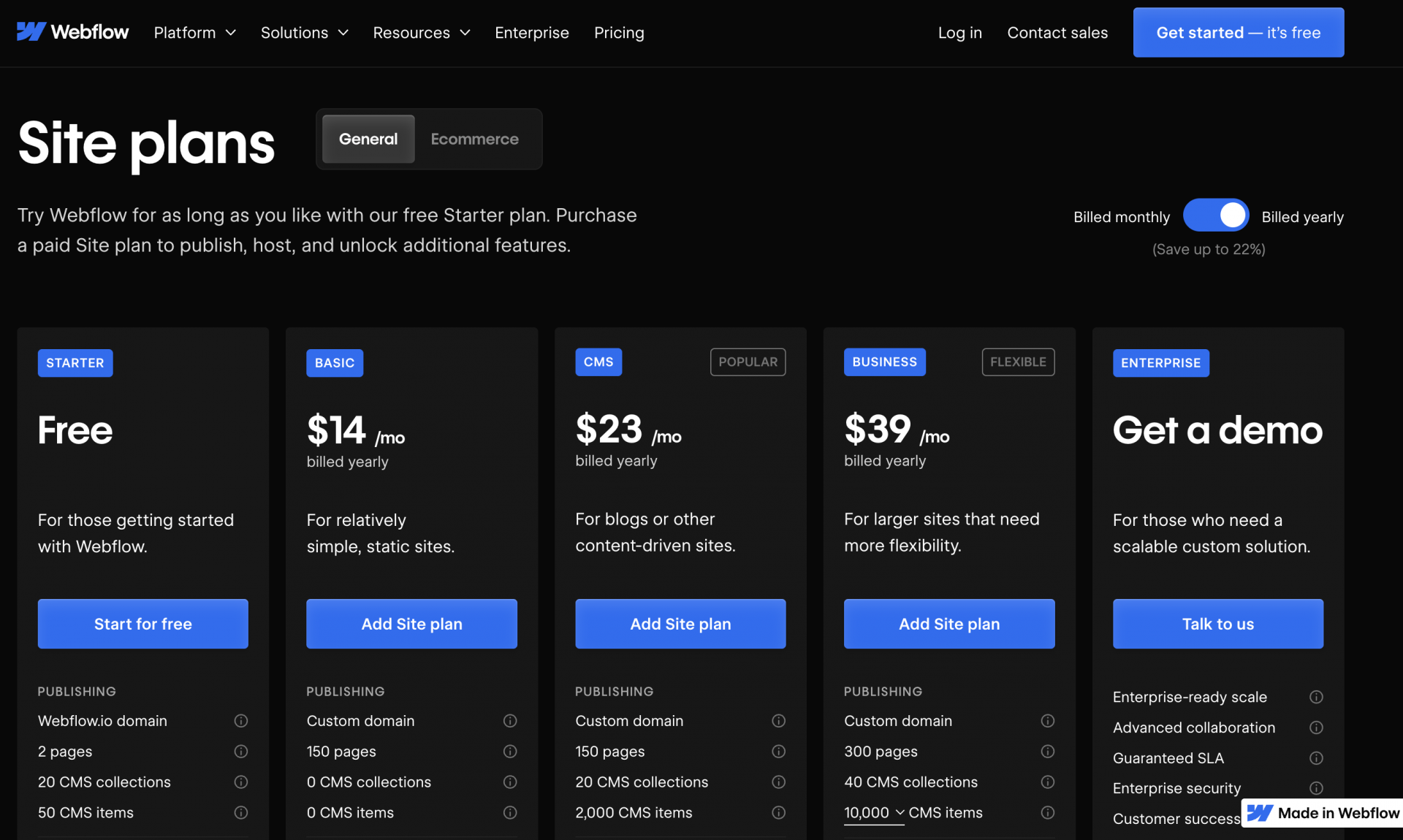Click the Get a demo heading
The width and height of the screenshot is (1403, 840).
1217,429
